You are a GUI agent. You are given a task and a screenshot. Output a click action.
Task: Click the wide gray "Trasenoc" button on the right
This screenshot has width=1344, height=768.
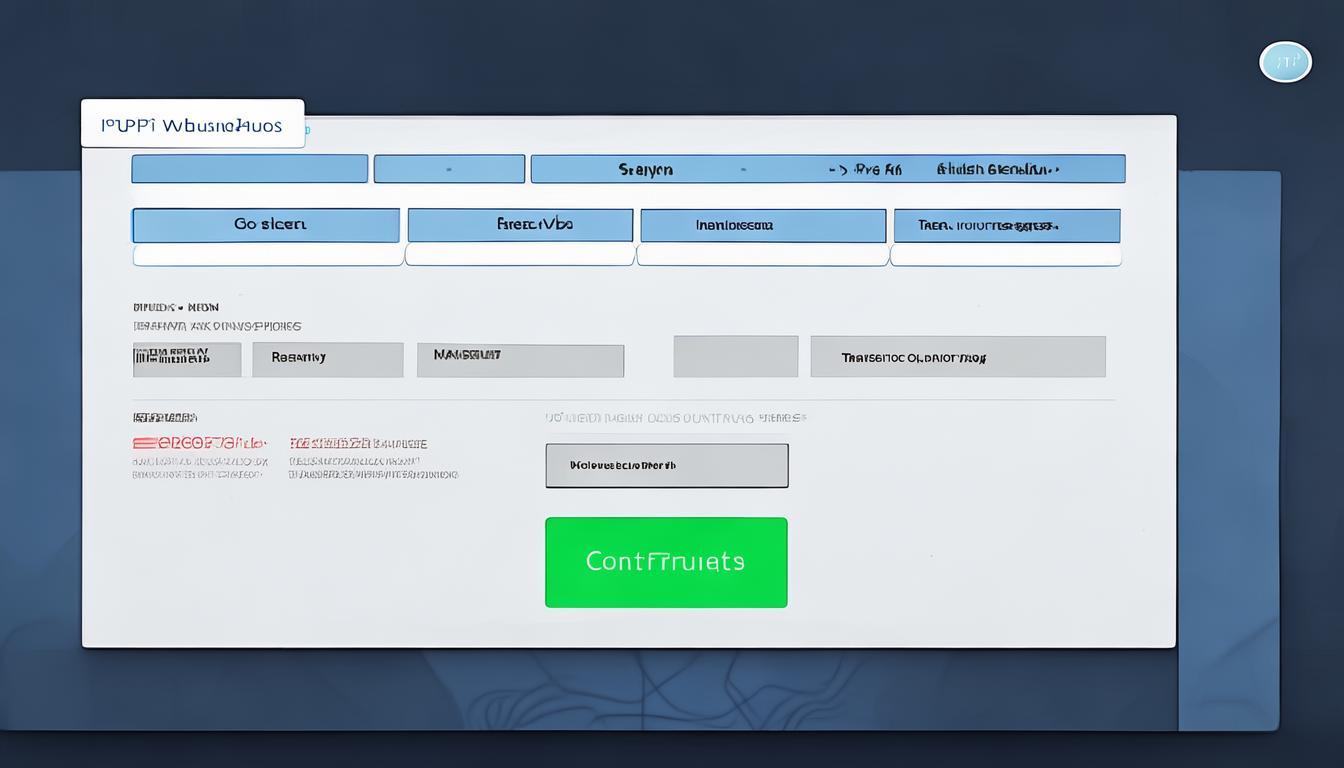(x=957, y=357)
